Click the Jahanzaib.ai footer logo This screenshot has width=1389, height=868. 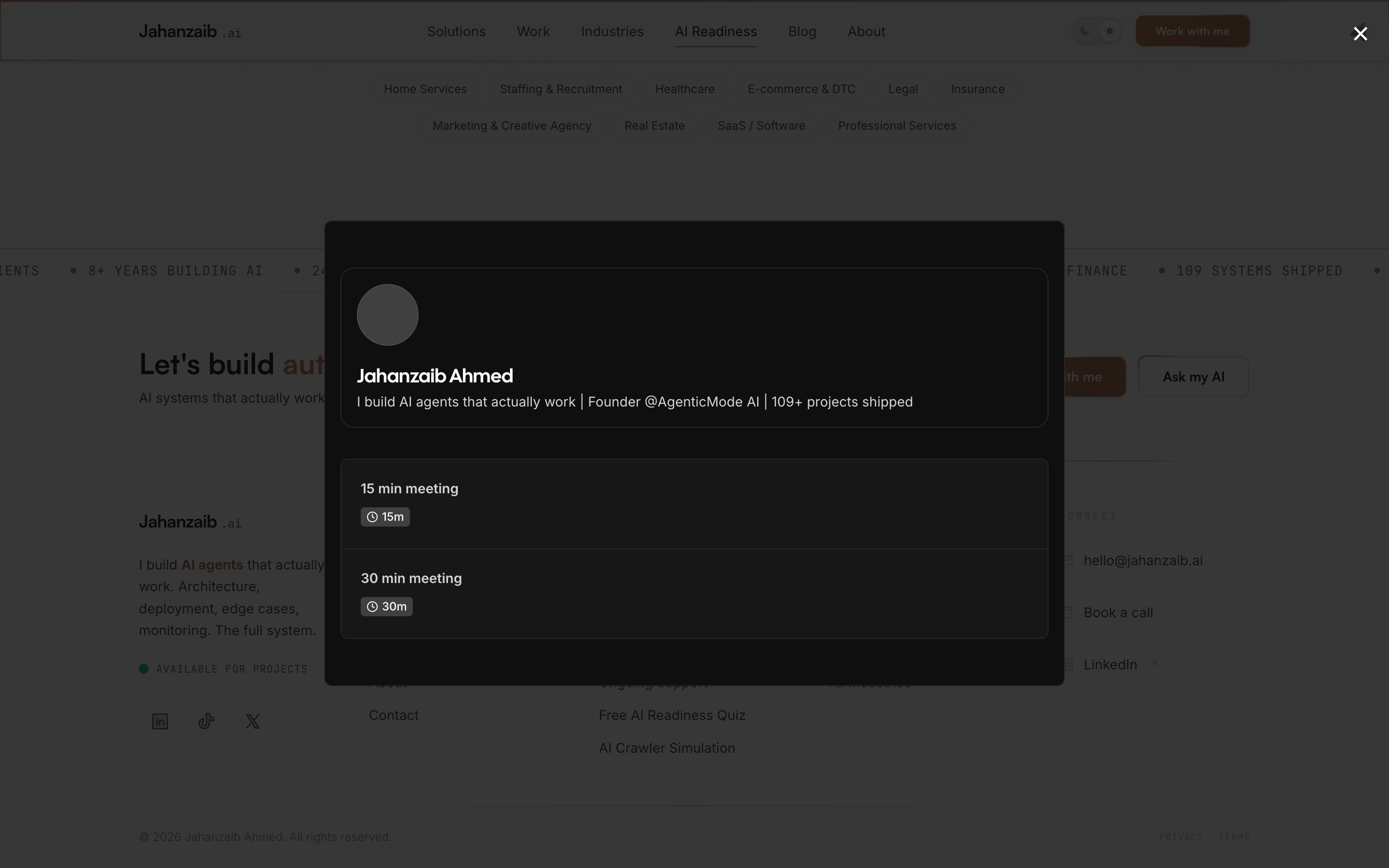point(190,522)
